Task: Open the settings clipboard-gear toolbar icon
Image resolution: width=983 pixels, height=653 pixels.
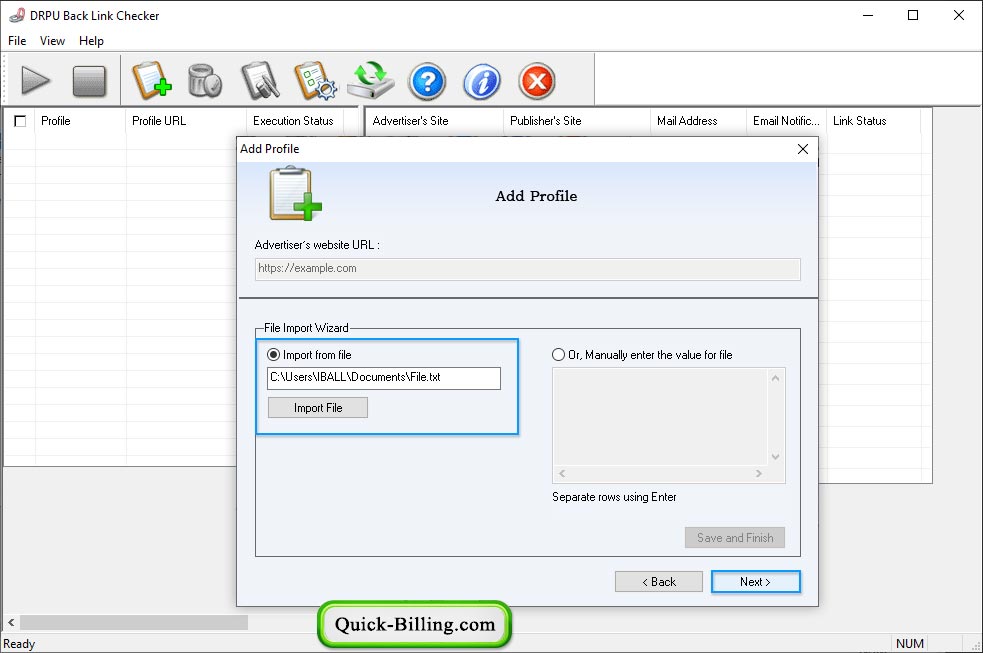Action: (315, 80)
